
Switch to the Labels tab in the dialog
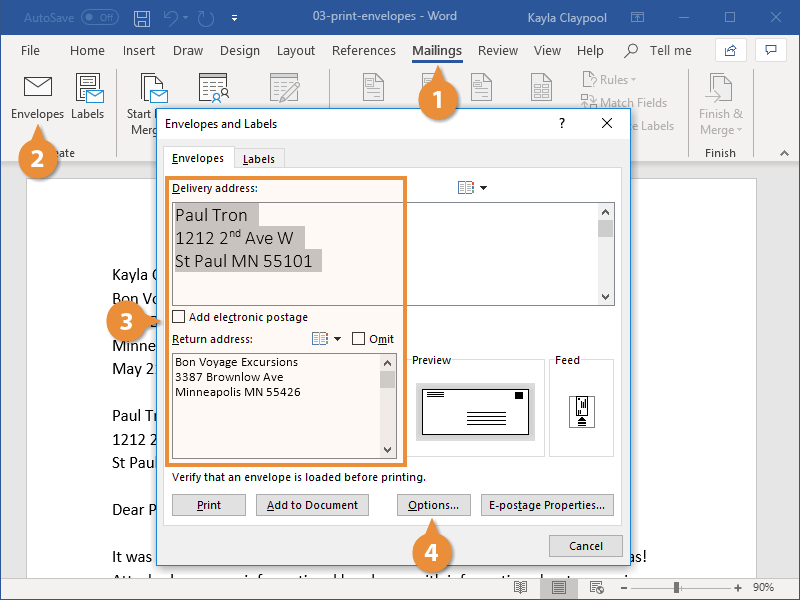coord(259,158)
